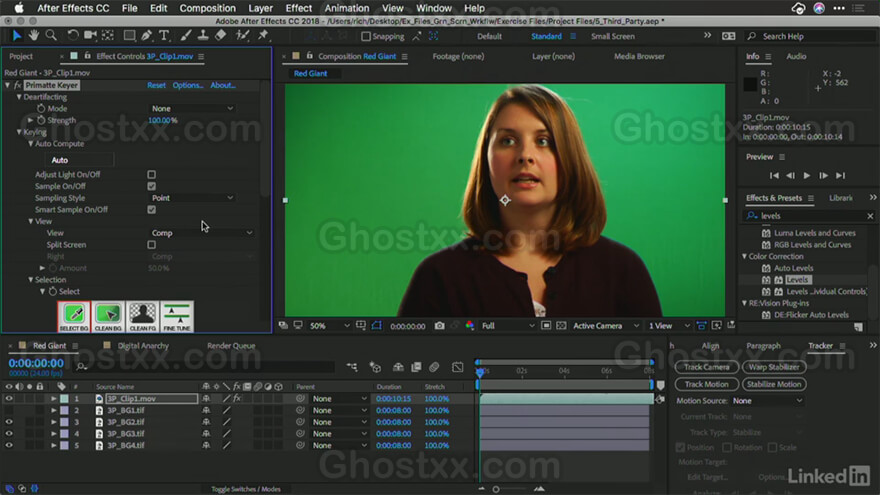The width and height of the screenshot is (880, 495).
Task: Toggle visibility of 3P_BG2.tif layer
Action: 9,422
